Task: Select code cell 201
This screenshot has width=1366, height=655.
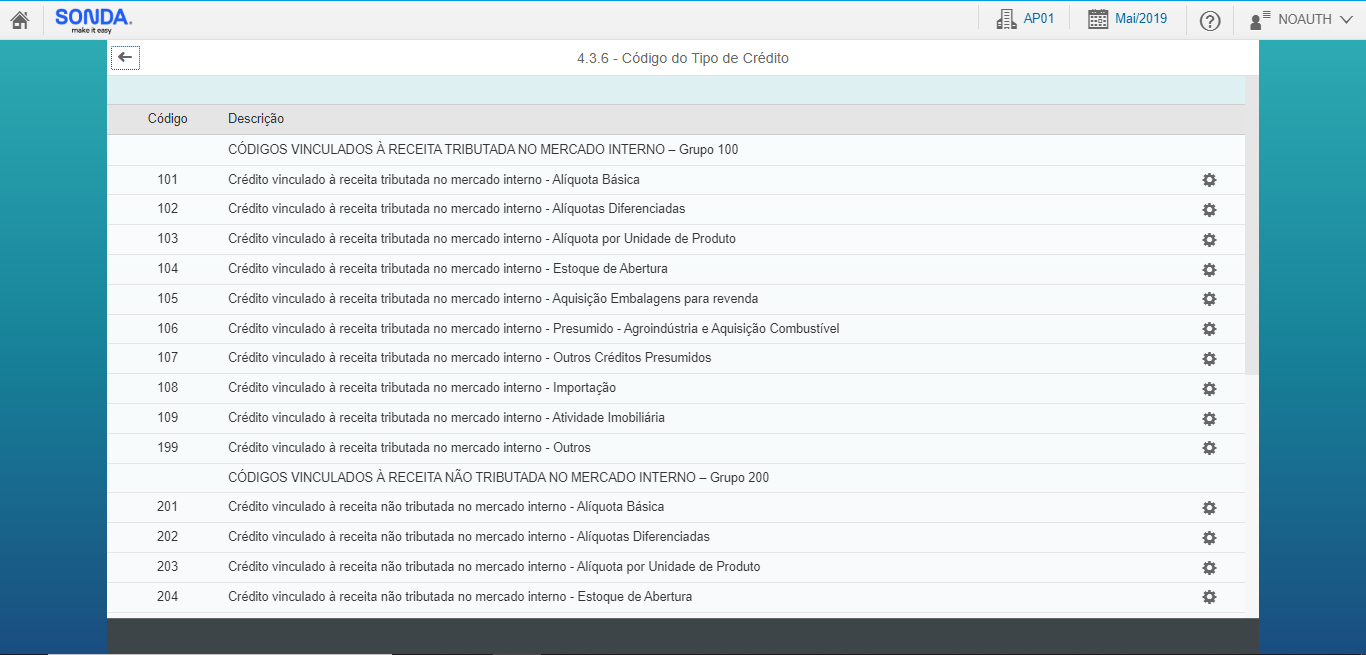Action: coord(168,507)
